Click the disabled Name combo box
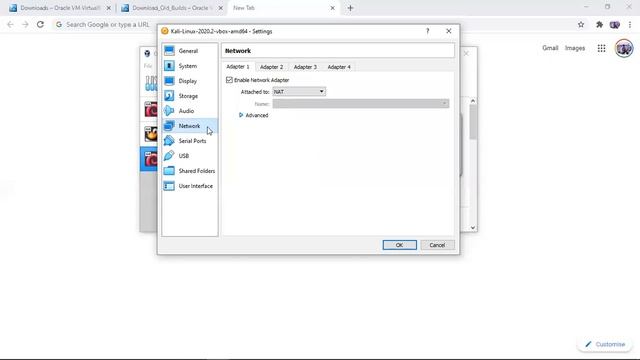This screenshot has height=360, width=640. pyautogui.click(x=361, y=104)
